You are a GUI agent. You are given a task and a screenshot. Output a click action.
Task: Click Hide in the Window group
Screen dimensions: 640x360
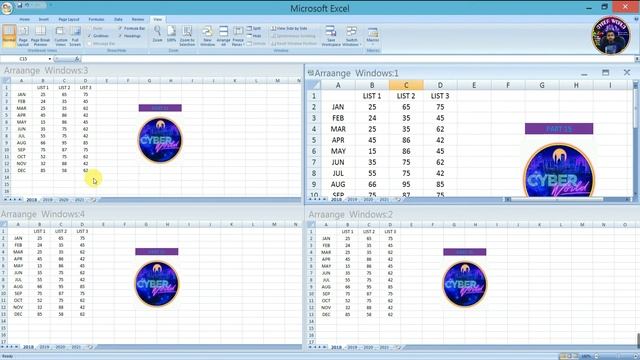click(x=254, y=36)
